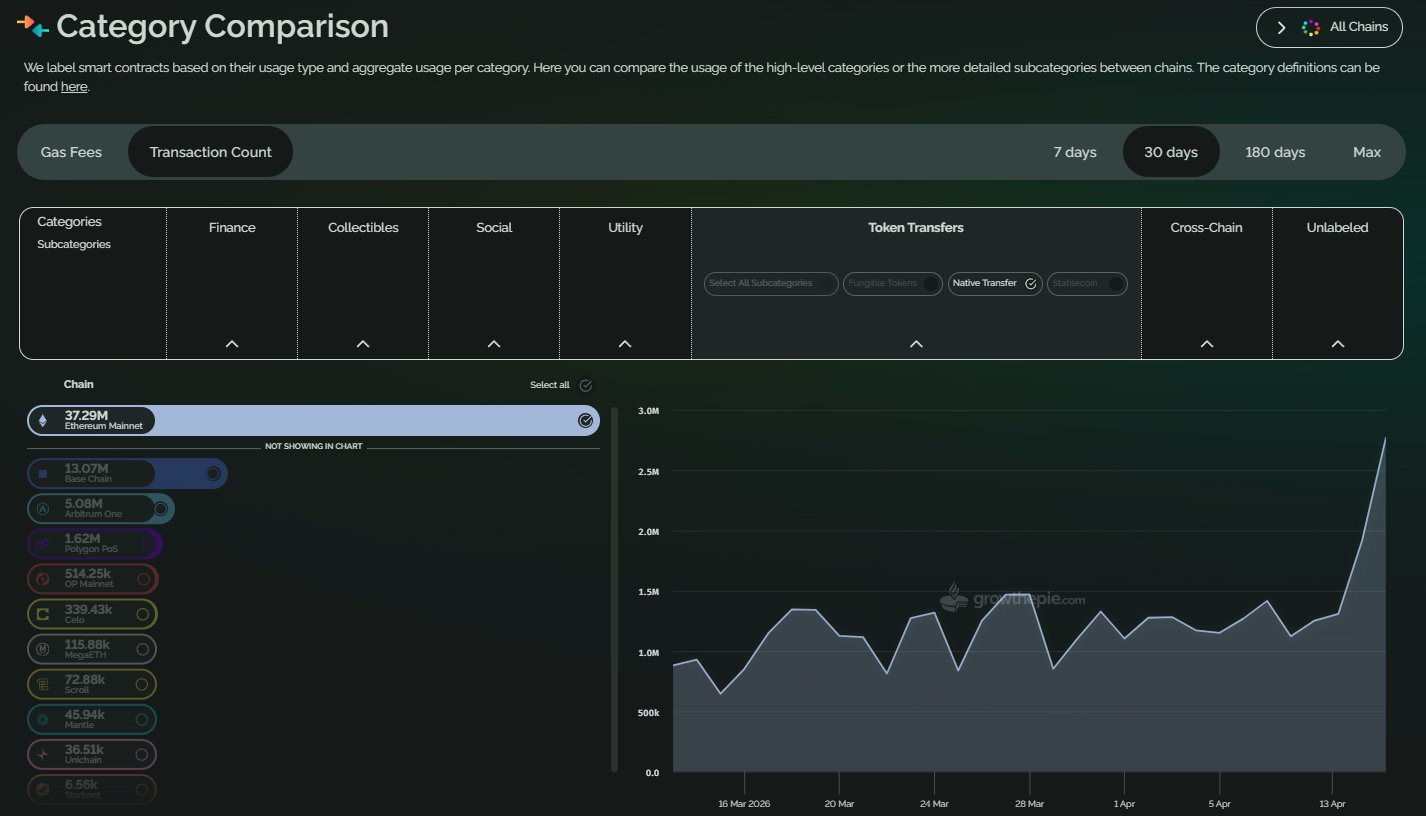Click the MegaETH chain logo icon
The width and height of the screenshot is (1426, 816).
42,649
